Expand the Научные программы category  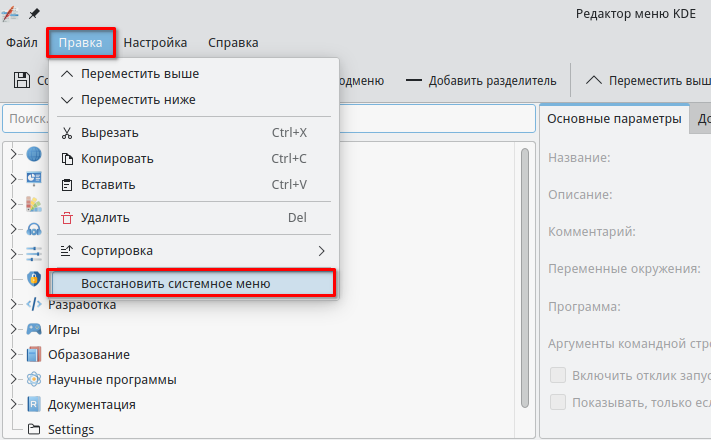pos(14,379)
